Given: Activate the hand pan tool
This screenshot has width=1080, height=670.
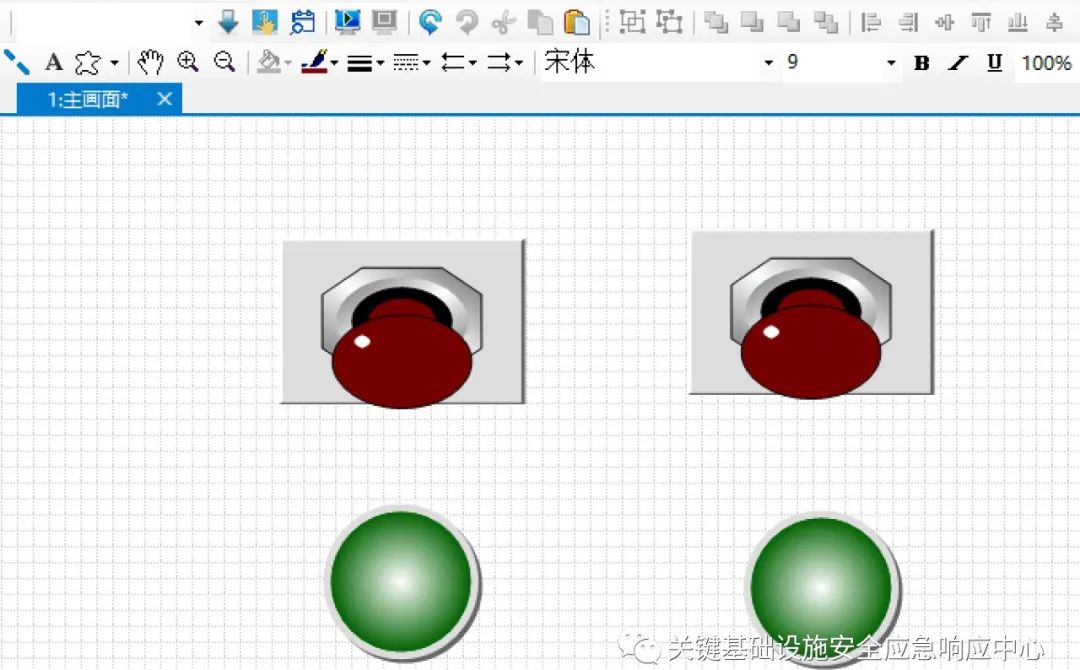Looking at the screenshot, I should pos(149,63).
